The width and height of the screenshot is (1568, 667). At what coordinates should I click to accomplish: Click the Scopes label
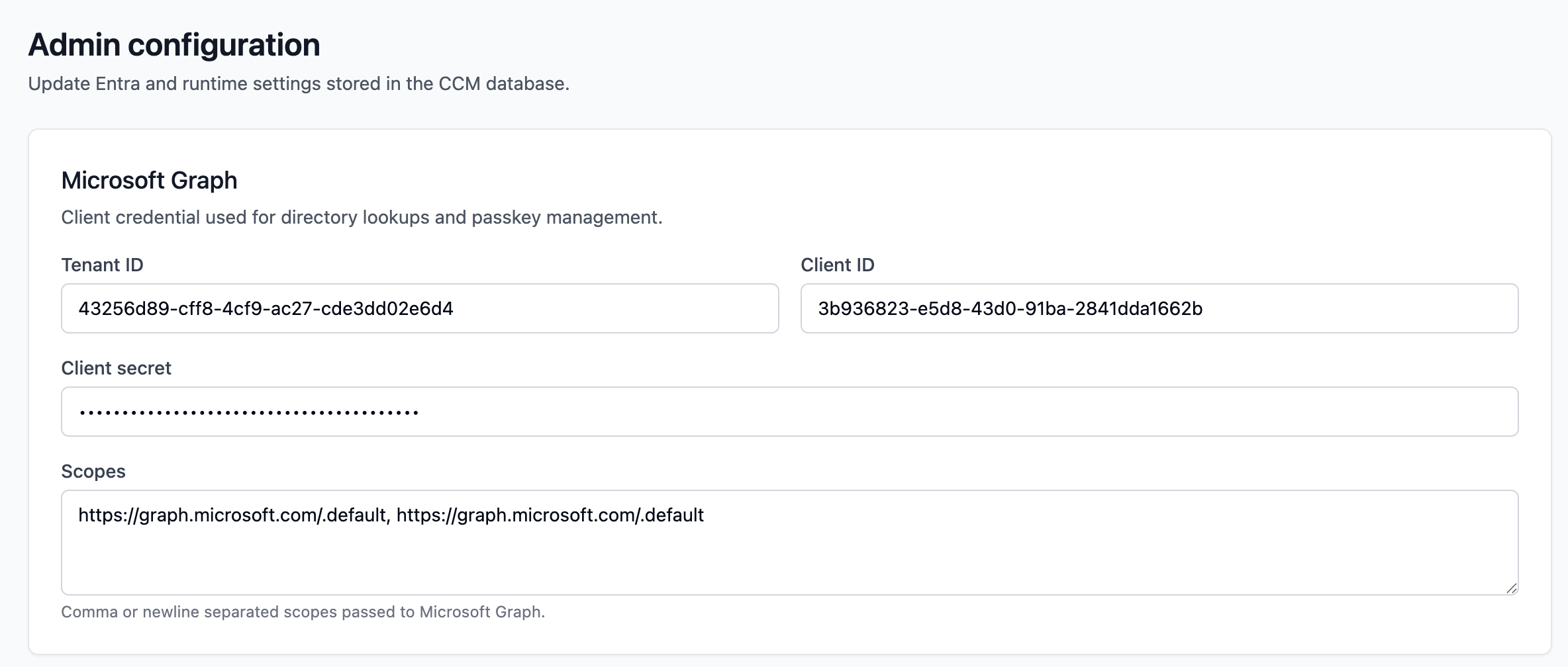coord(93,472)
